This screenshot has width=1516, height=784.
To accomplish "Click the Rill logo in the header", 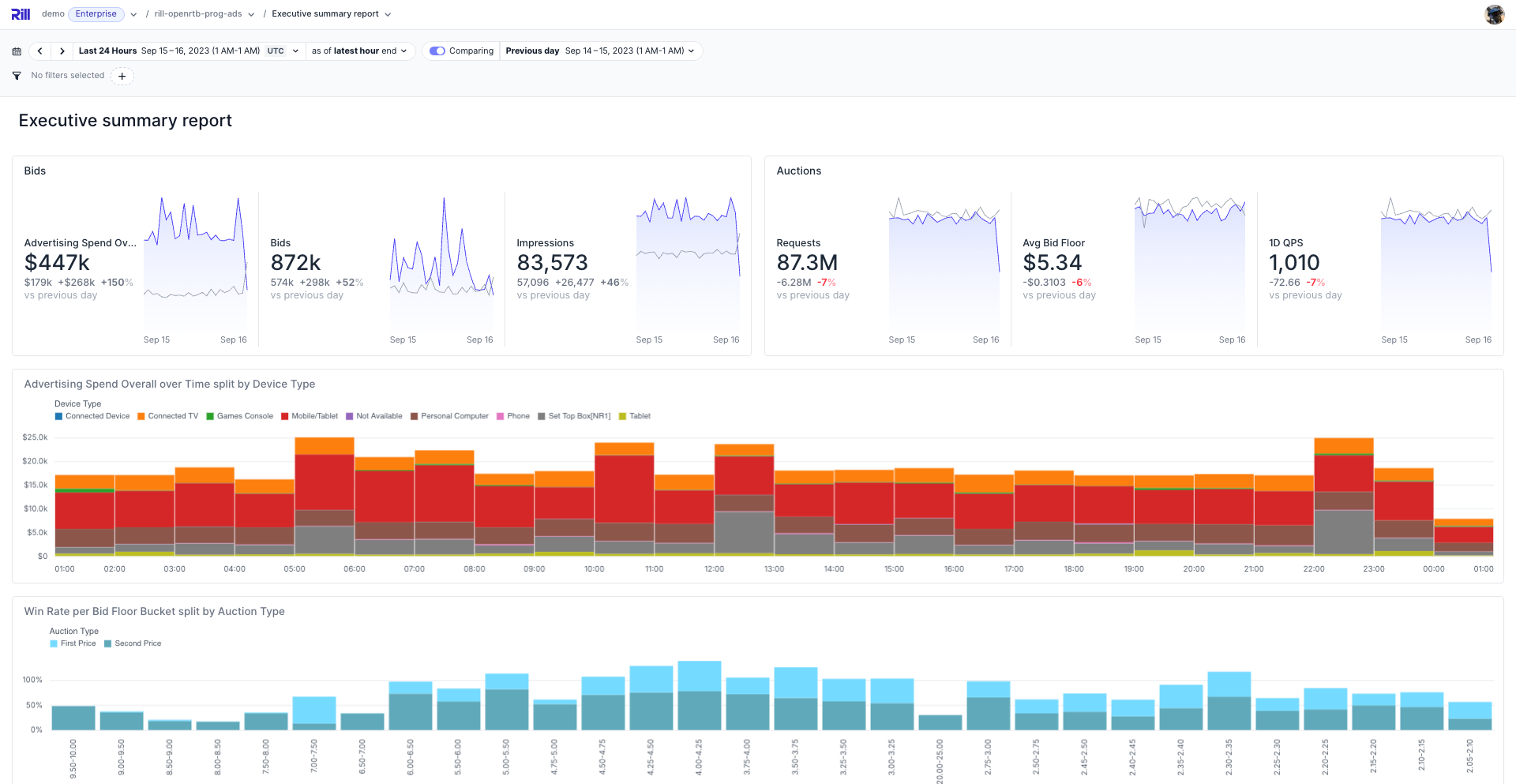I will 20,13.
